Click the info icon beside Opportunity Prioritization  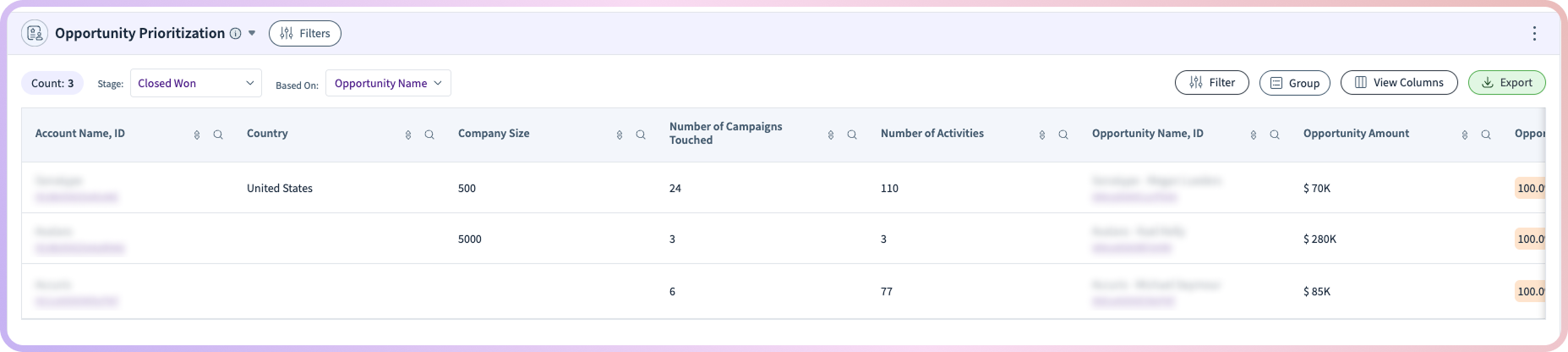[x=235, y=34]
